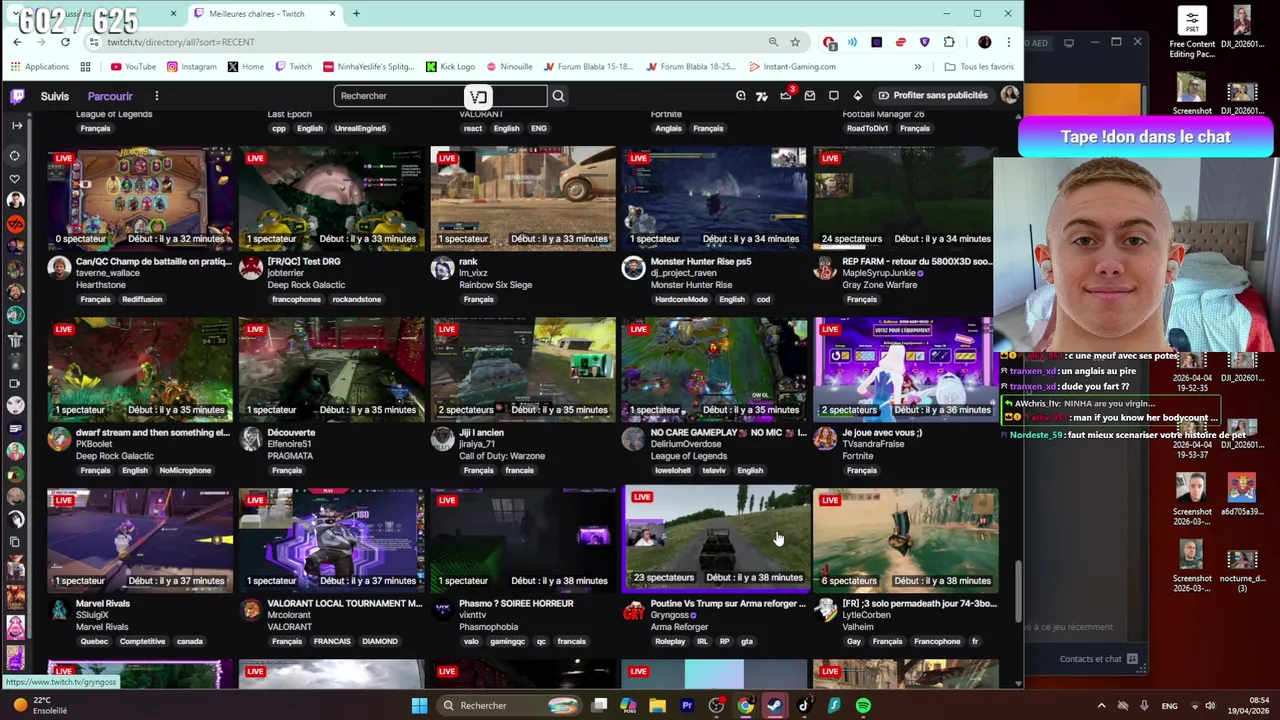Open Twitch notifications bell with badge
Image resolution: width=1280 pixels, height=720 pixels.
click(x=785, y=95)
